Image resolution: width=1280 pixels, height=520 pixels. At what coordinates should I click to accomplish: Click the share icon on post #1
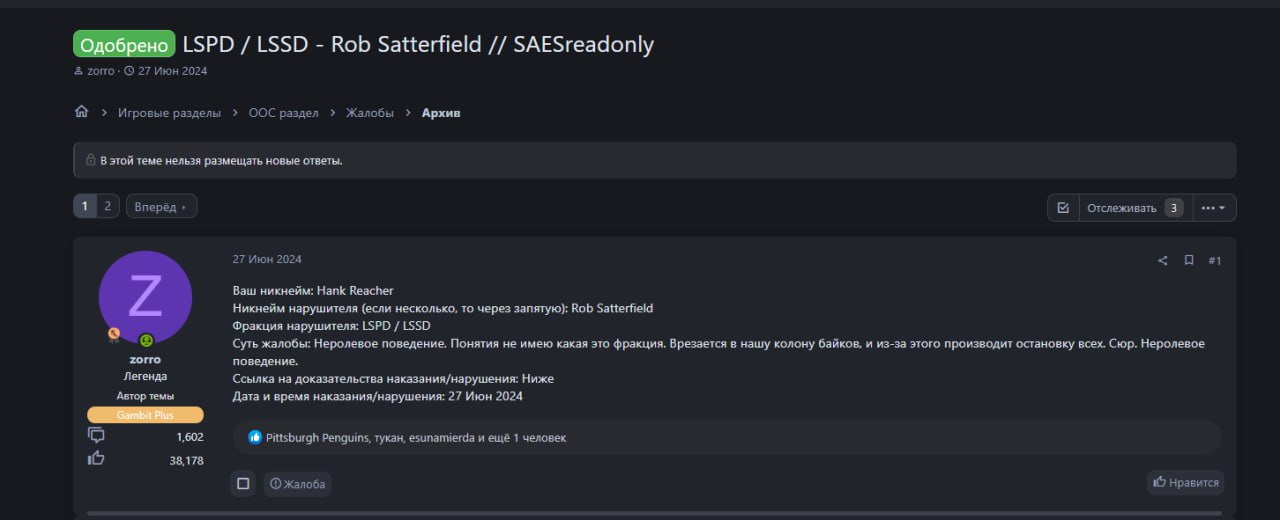tap(1162, 261)
